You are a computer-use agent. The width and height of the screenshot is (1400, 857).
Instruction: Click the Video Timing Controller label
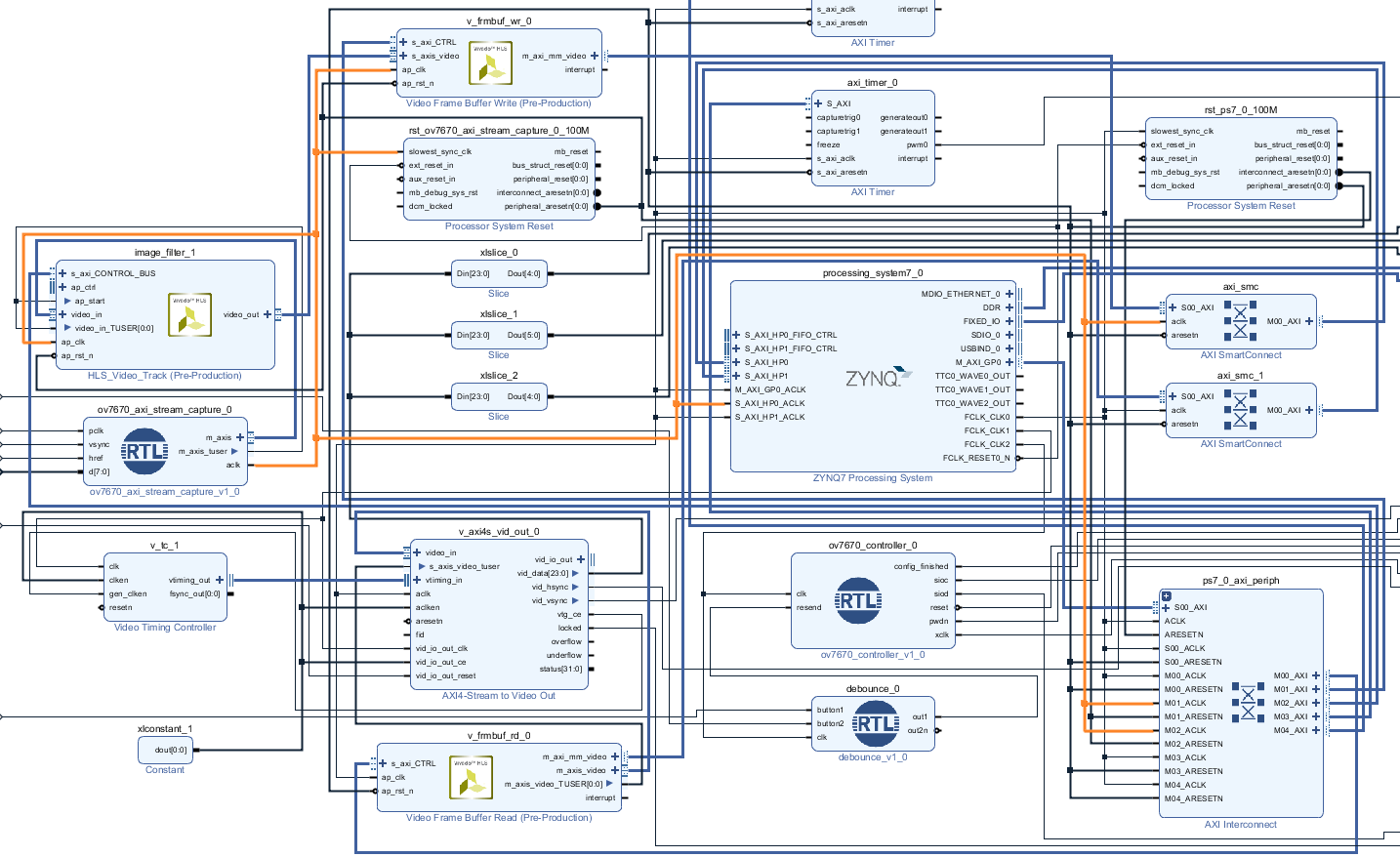(165, 628)
